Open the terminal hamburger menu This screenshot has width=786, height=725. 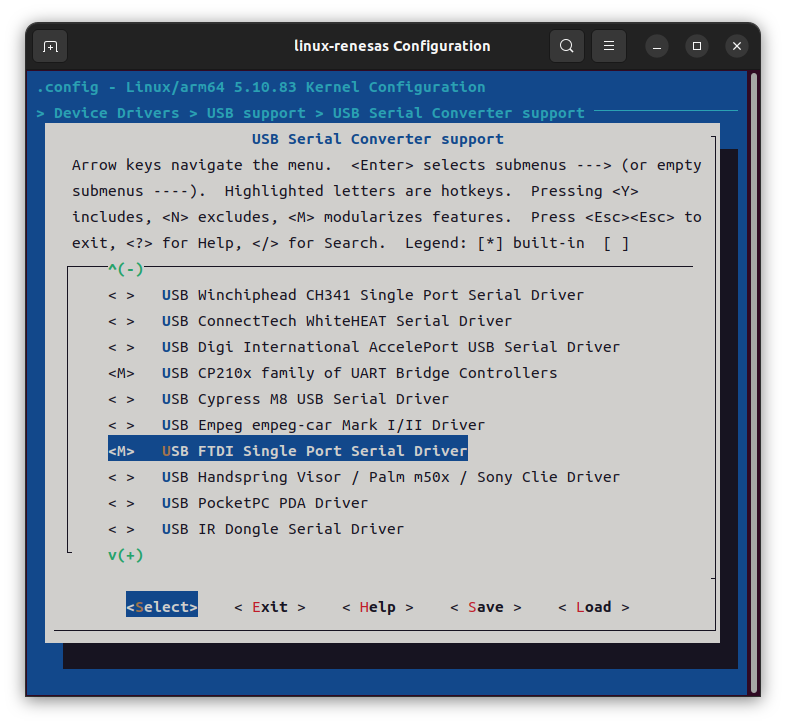point(609,46)
